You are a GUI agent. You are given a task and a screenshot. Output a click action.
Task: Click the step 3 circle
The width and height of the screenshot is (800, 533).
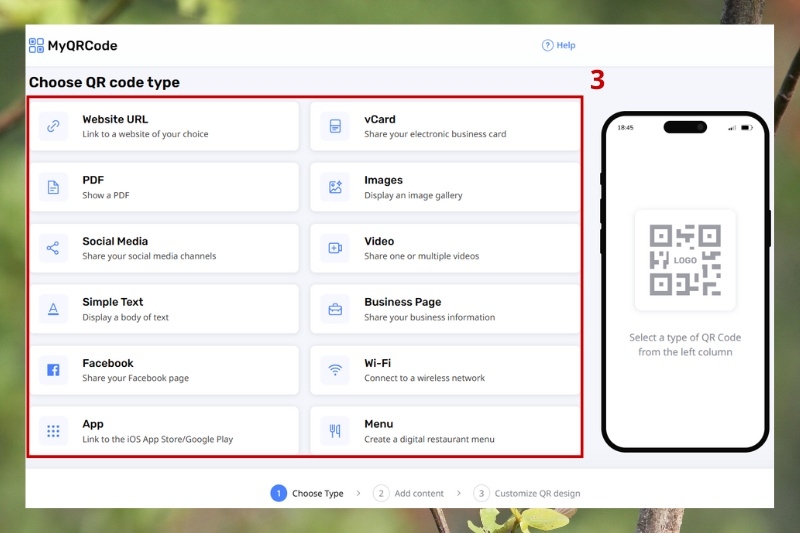pos(481,493)
